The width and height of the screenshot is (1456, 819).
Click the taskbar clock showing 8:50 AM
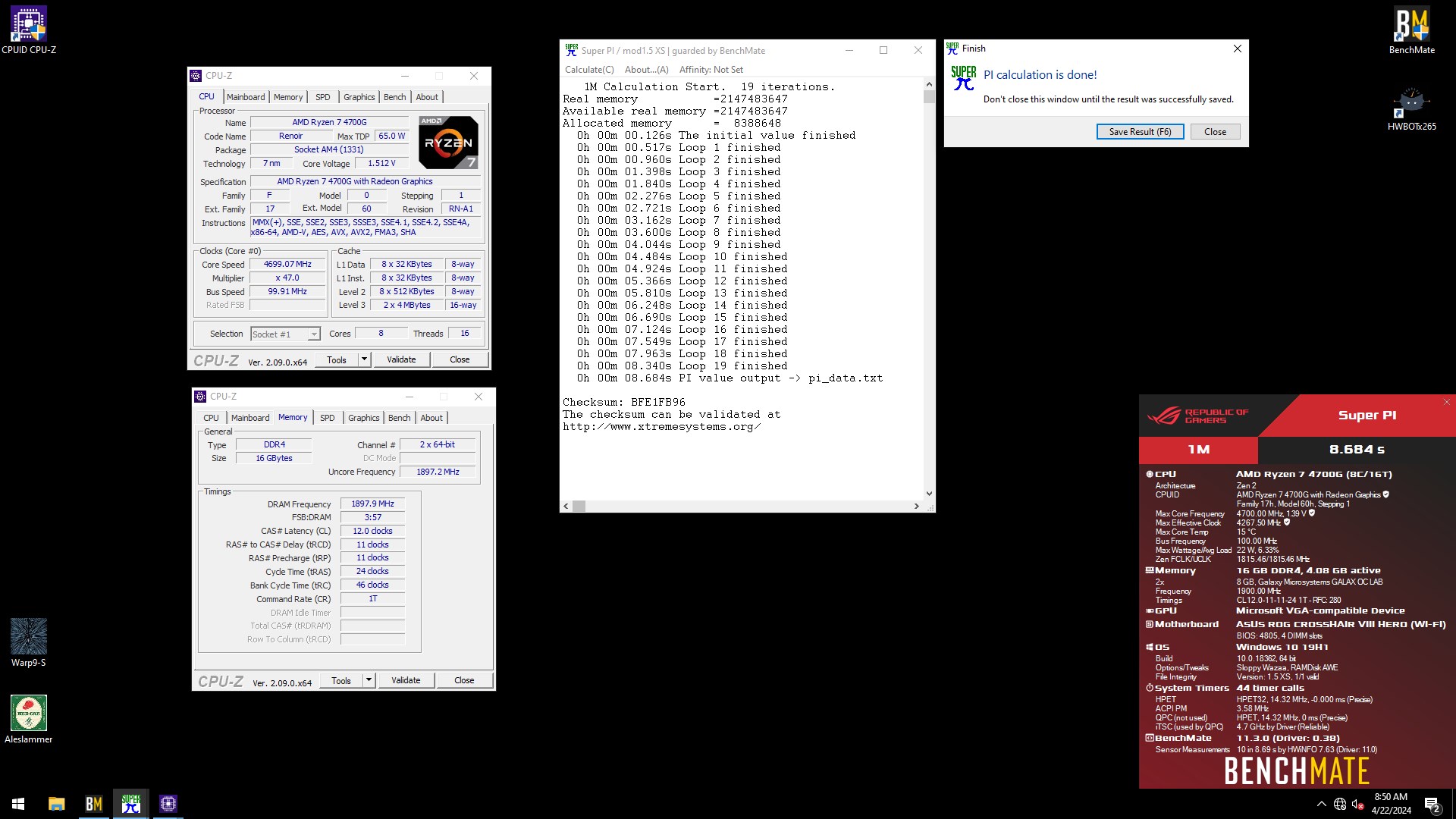pyautogui.click(x=1391, y=804)
